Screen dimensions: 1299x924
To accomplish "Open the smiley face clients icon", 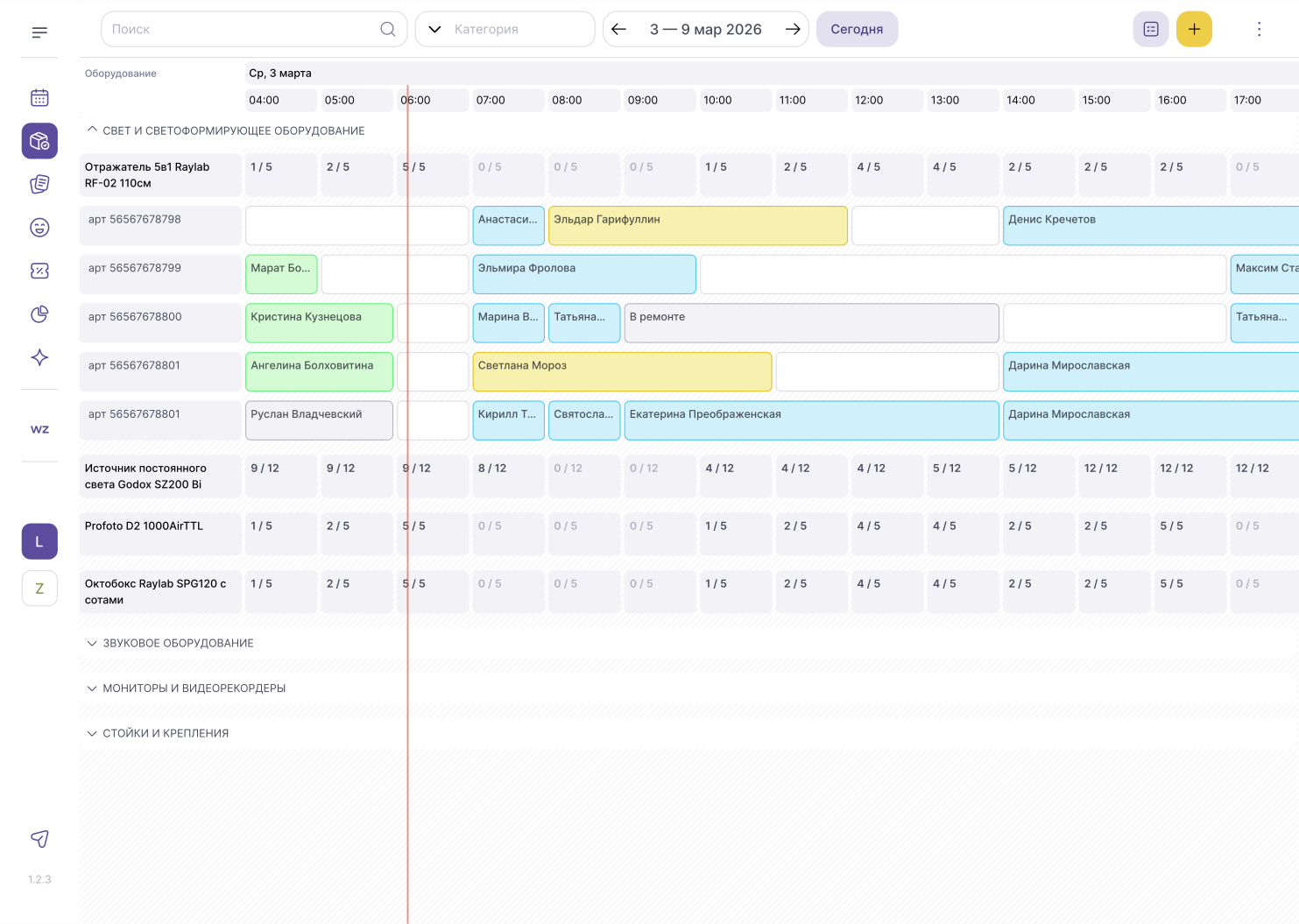I will point(39,228).
